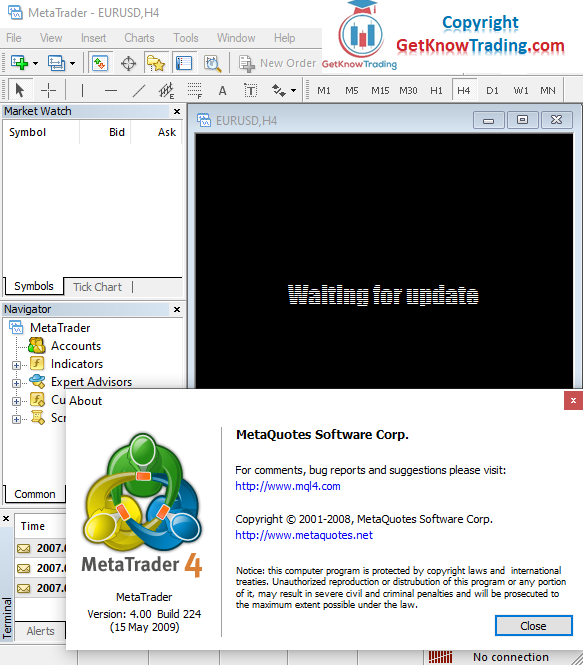The width and height of the screenshot is (583, 667).
Task: Switch to the Tick Chart tab
Action: click(x=97, y=287)
